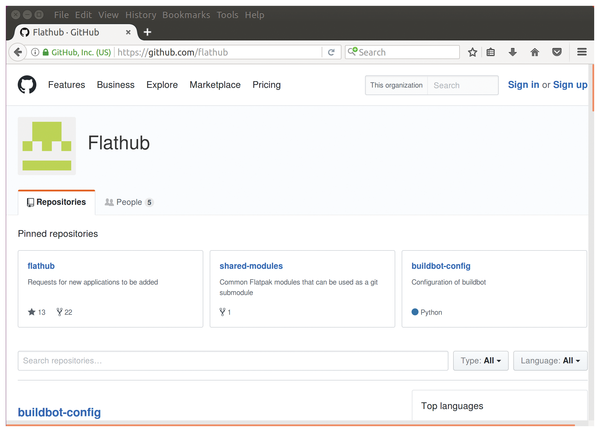The width and height of the screenshot is (600, 432).
Task: Click the Sign in link
Action: [x=523, y=85]
